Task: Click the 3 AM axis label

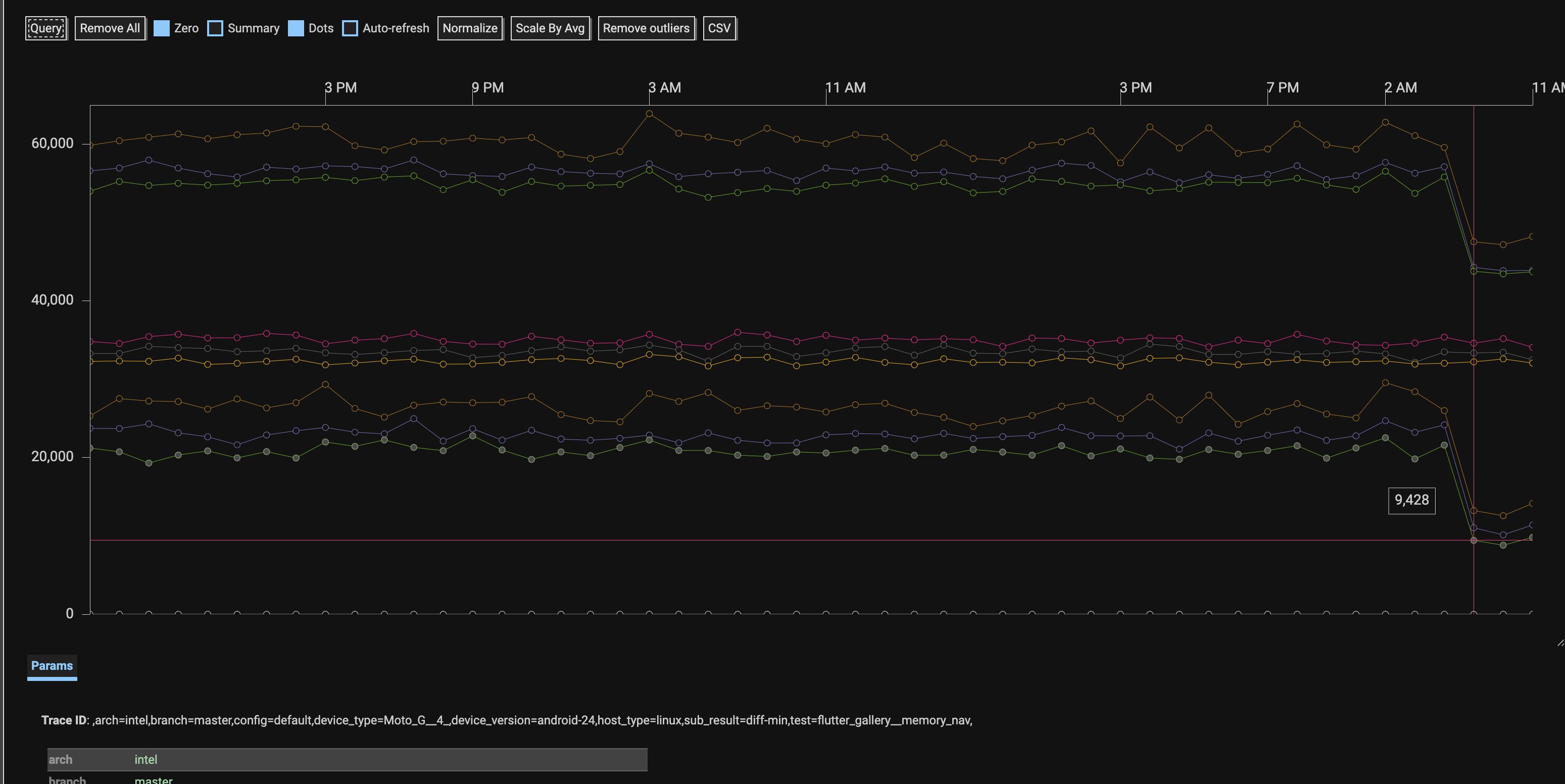Action: tap(665, 87)
